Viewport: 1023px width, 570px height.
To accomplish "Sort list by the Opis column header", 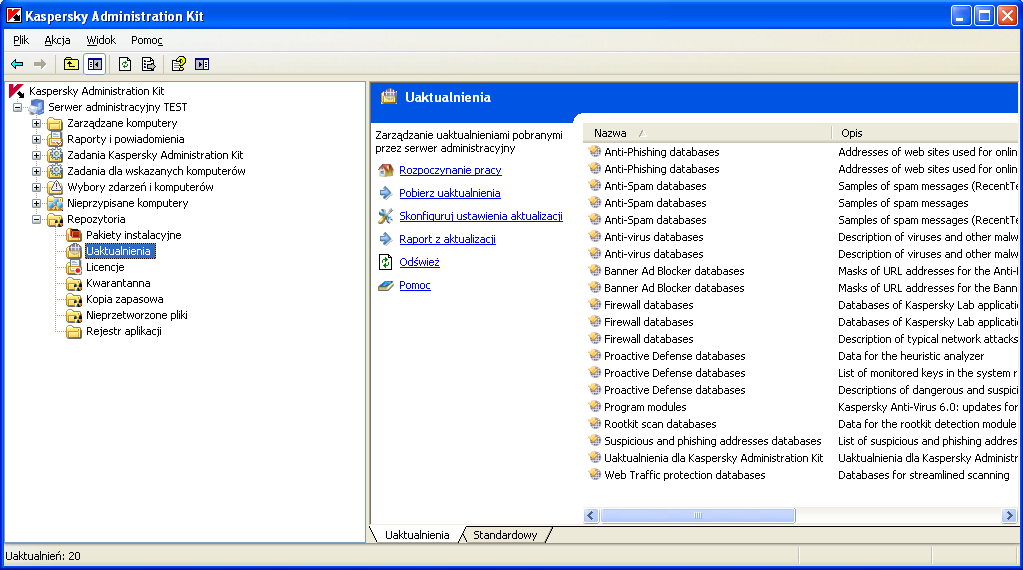I will pyautogui.click(x=925, y=133).
